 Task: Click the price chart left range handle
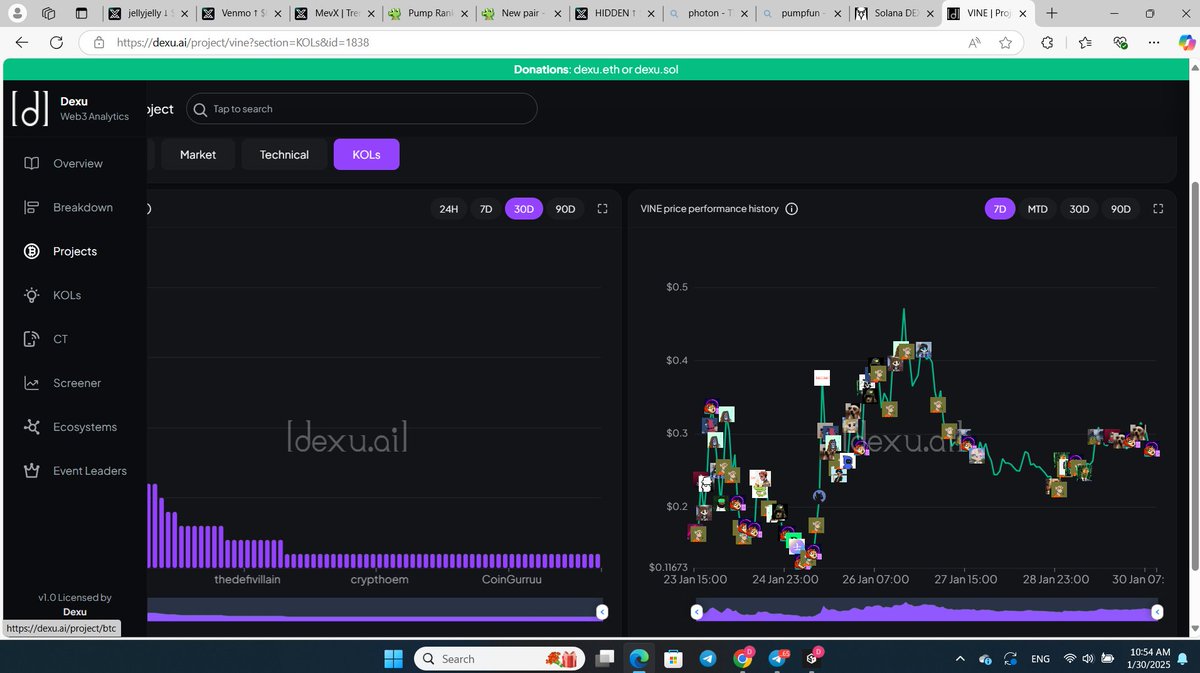point(697,612)
